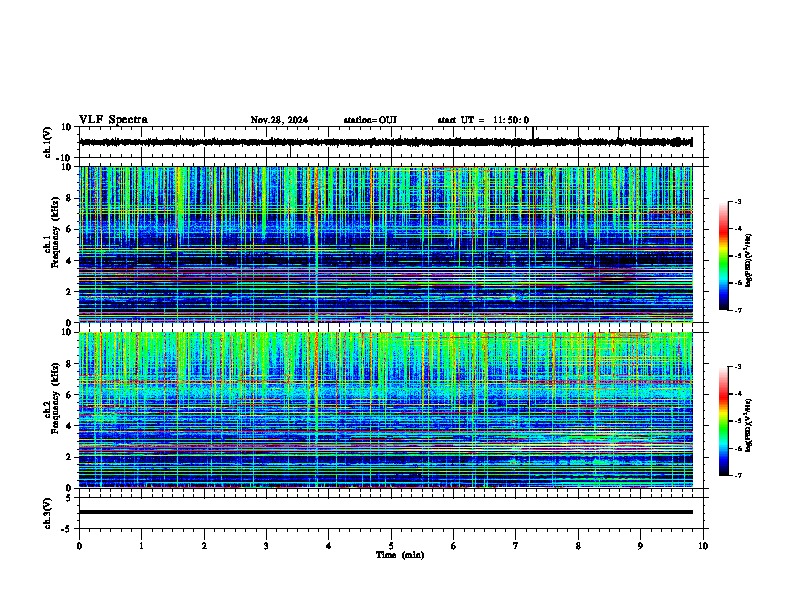The height and width of the screenshot is (612, 792).
Task: Click inside the ch.2 spectrogram panel
Action: (385, 410)
